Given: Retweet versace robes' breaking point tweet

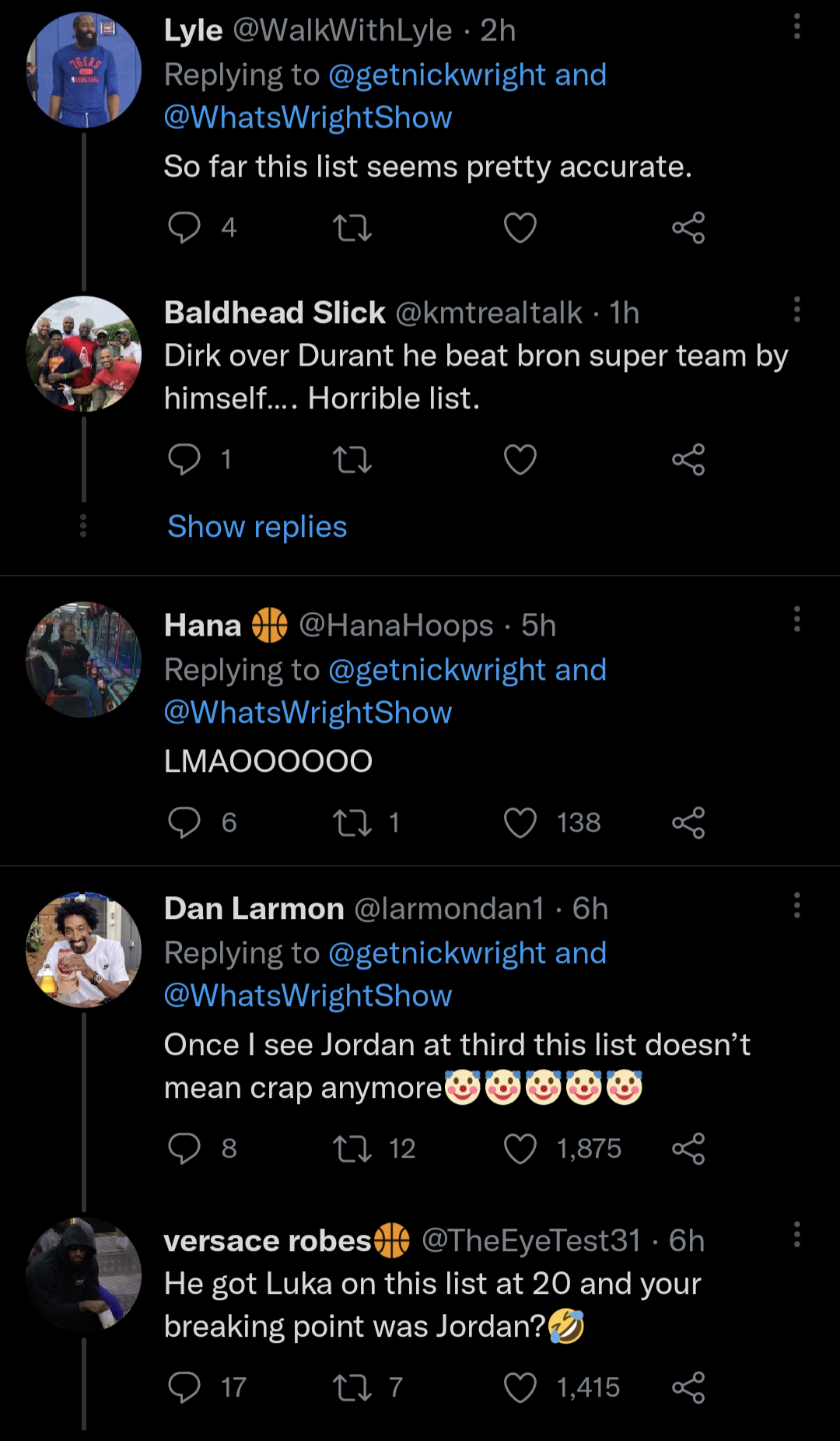Looking at the screenshot, I should click(352, 1387).
